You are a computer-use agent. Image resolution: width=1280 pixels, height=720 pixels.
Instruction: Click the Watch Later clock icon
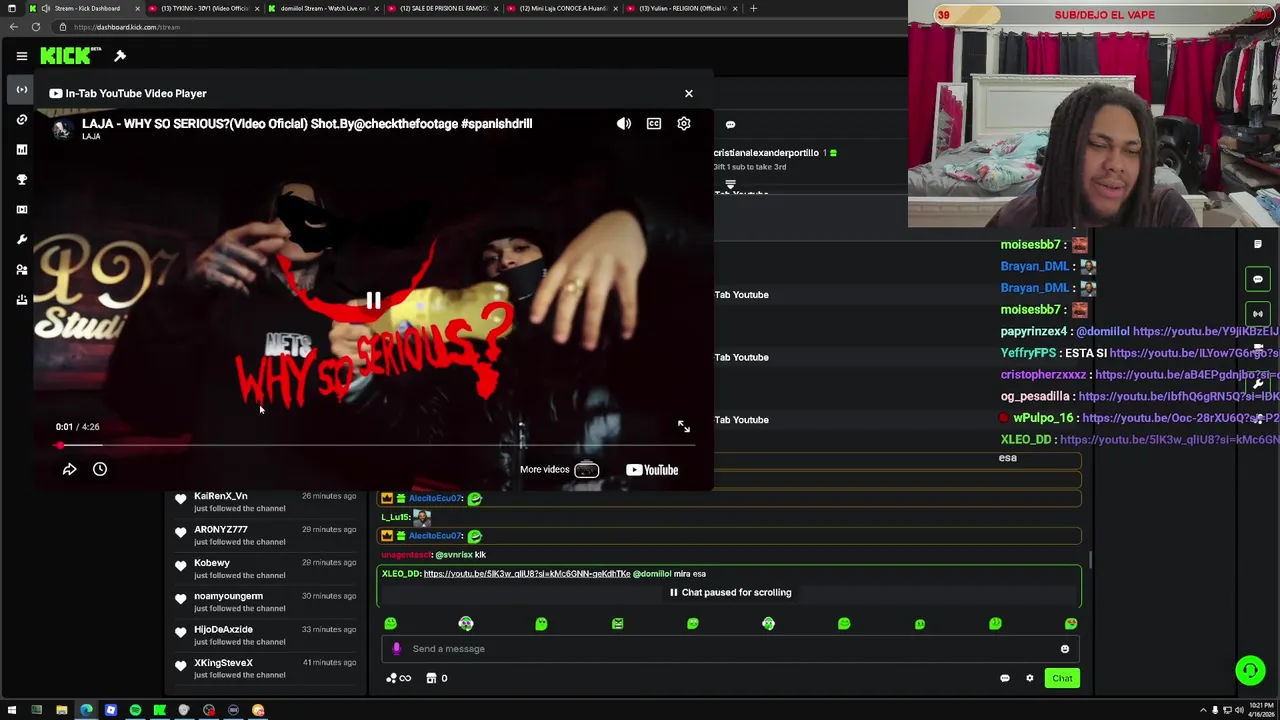(100, 469)
